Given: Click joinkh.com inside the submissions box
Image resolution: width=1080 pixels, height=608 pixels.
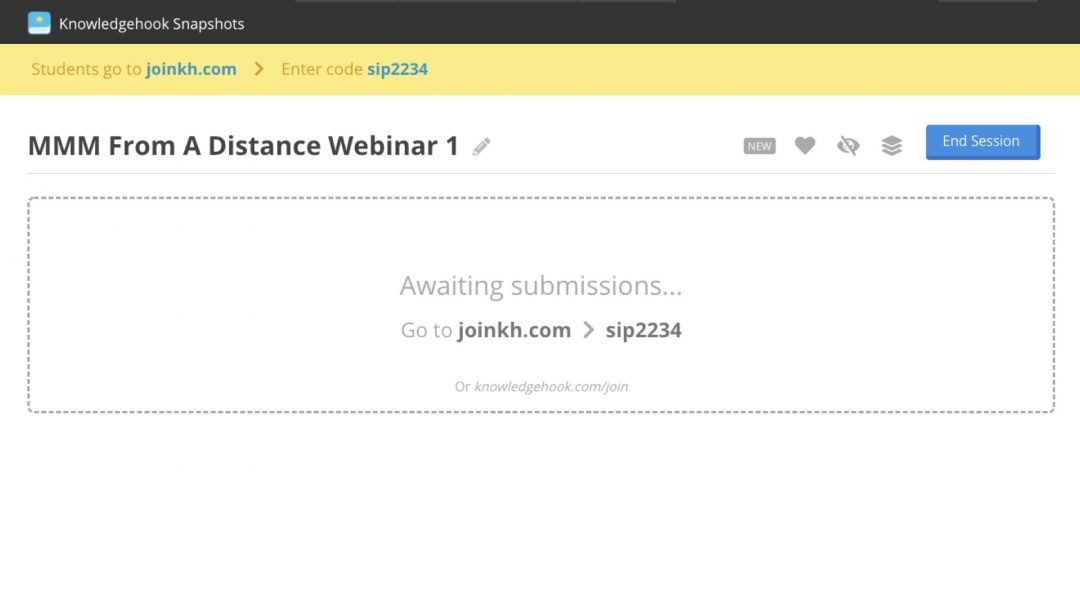Looking at the screenshot, I should tap(514, 330).
